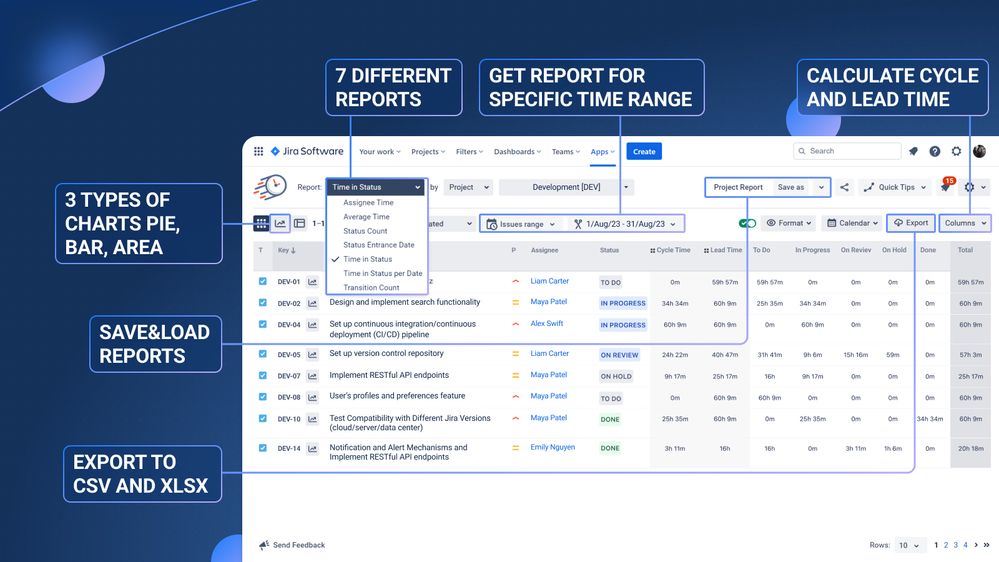Select Transition Count report option
999x562 pixels.
(x=371, y=287)
